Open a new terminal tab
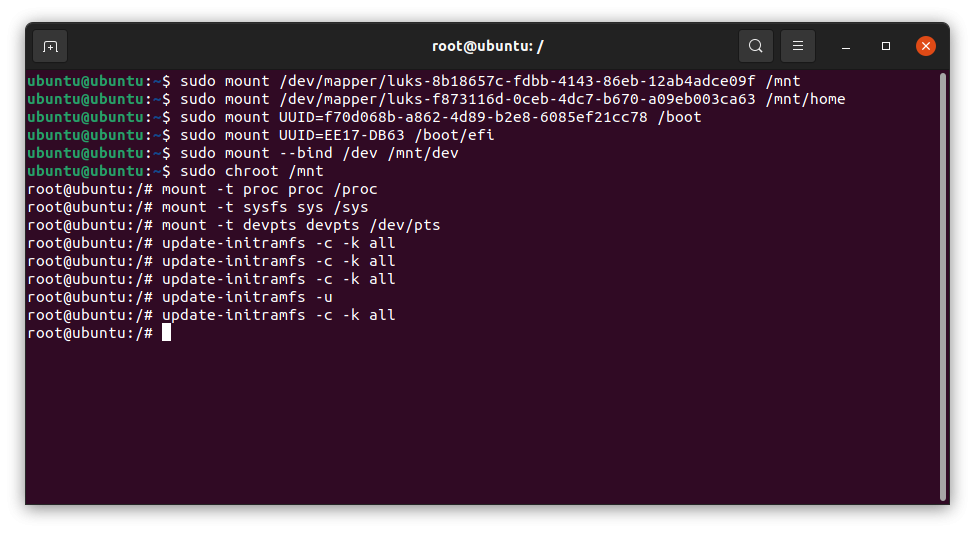 pyautogui.click(x=50, y=47)
